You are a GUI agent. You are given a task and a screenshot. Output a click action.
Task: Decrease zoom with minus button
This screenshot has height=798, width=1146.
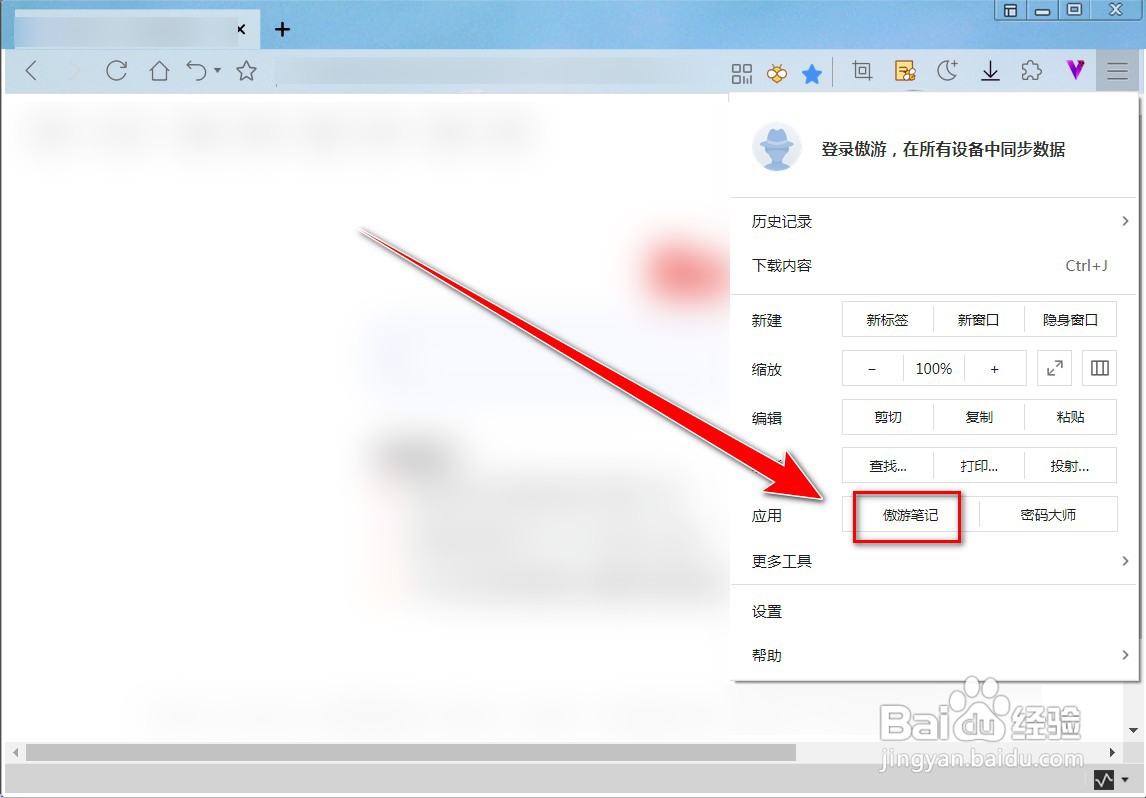872,368
